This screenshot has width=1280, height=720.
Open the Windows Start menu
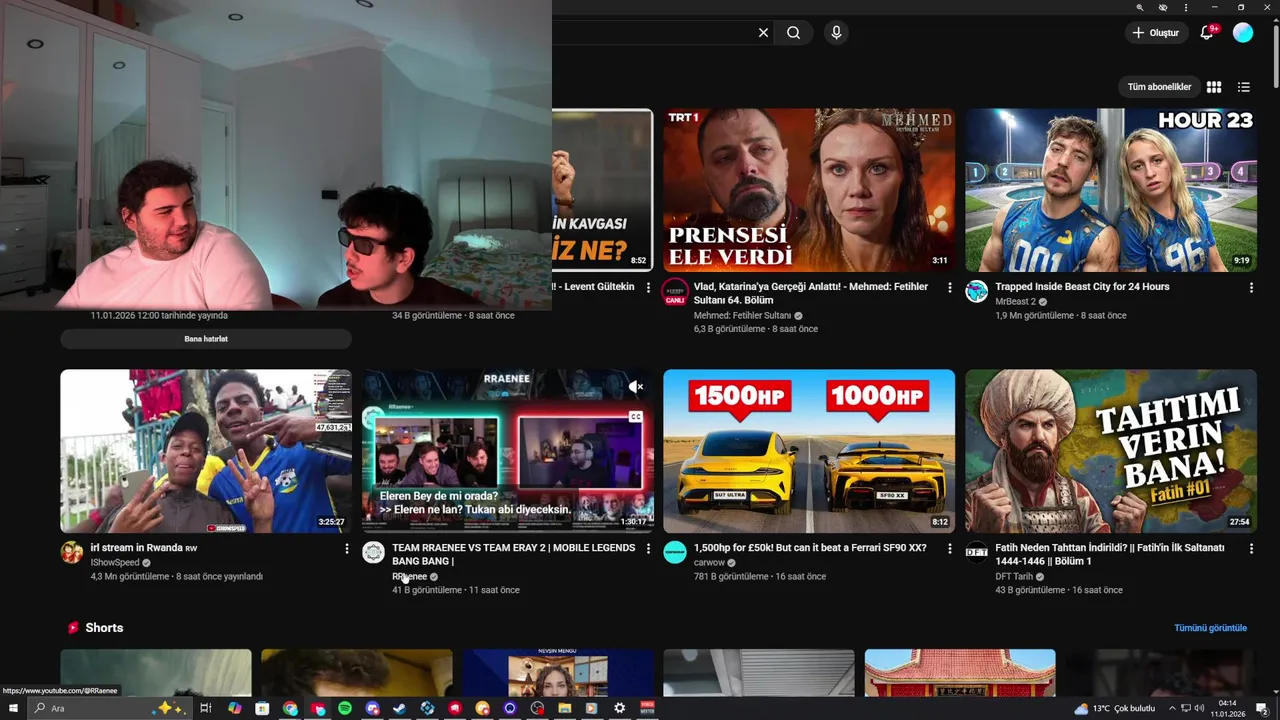tap(13, 708)
